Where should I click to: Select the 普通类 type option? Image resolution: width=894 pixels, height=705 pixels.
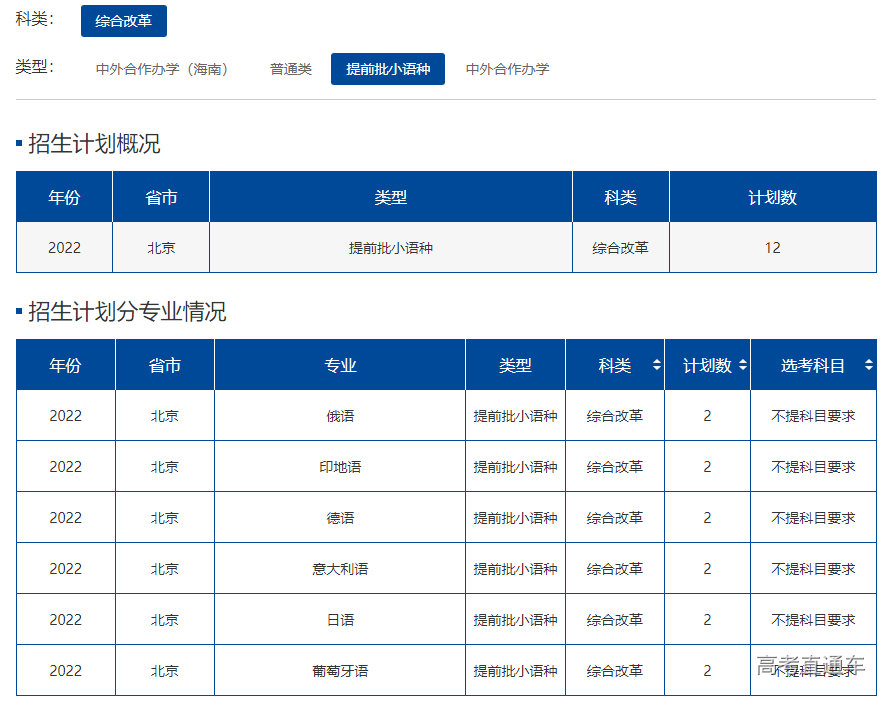pyautogui.click(x=290, y=69)
